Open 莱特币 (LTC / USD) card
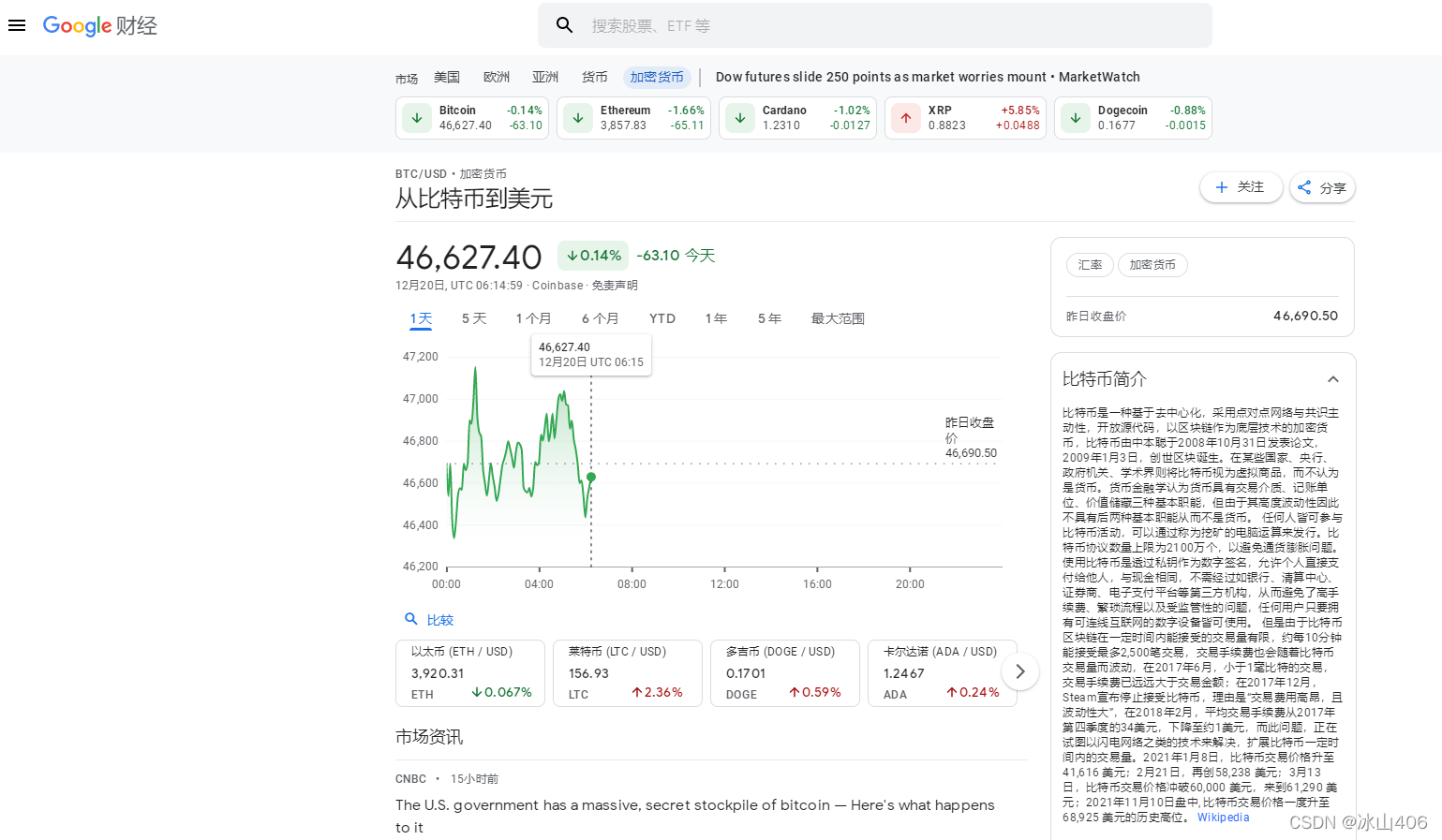 tap(628, 672)
